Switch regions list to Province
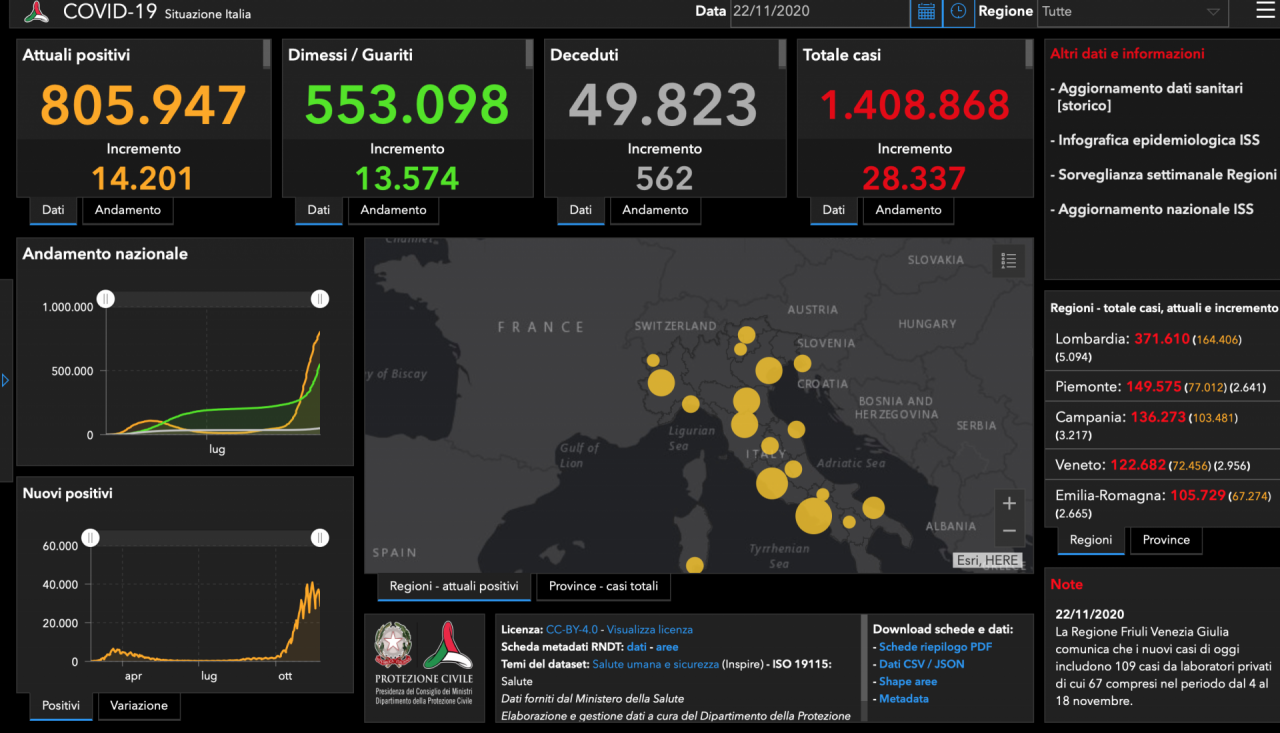The height and width of the screenshot is (733, 1280). (x=1166, y=540)
